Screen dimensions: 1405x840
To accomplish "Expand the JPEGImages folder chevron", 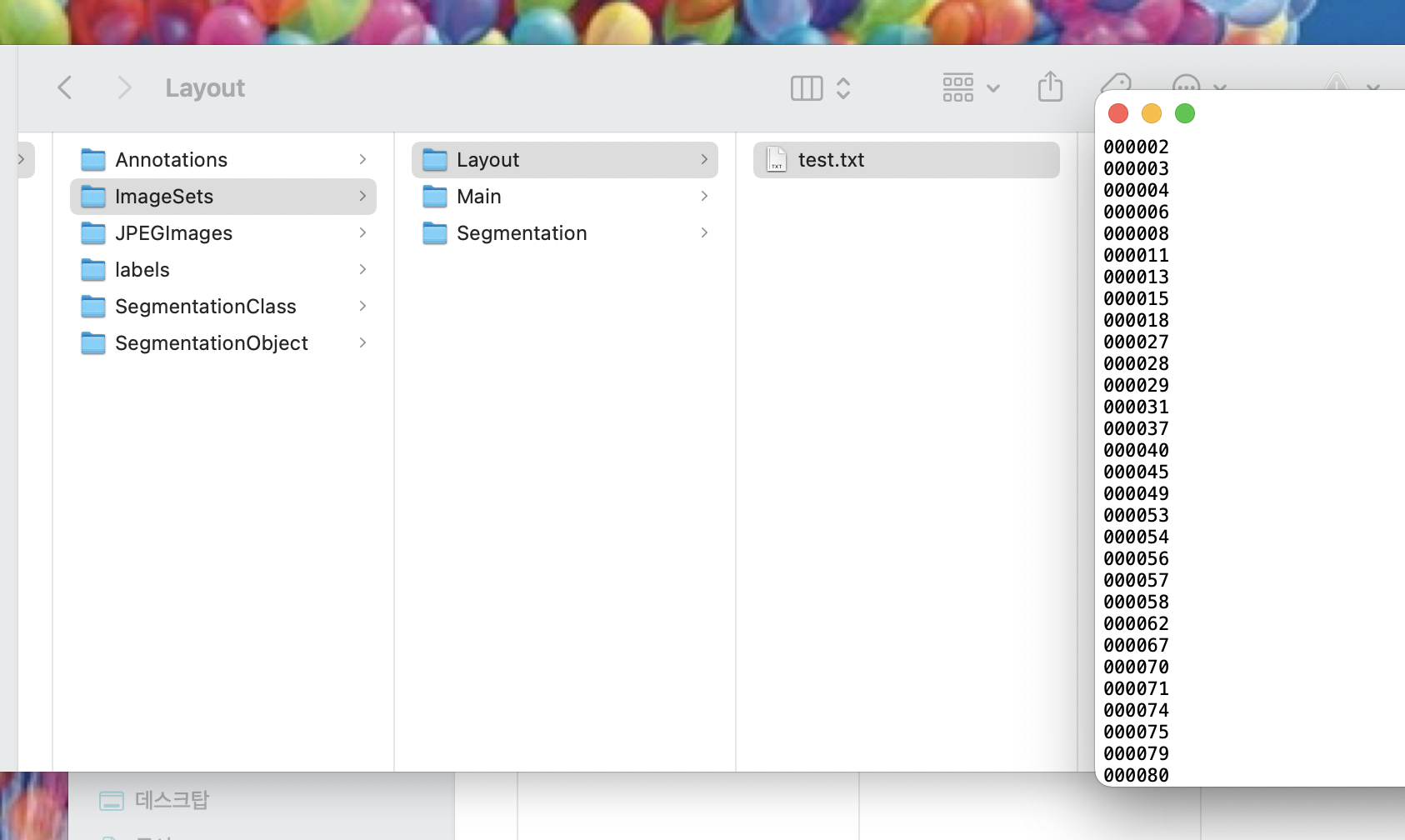I will [362, 232].
